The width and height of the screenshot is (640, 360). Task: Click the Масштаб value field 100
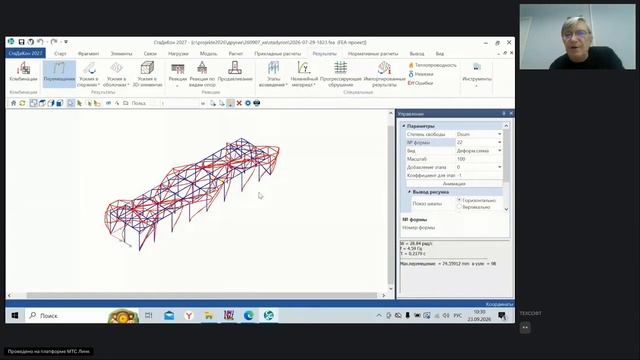pyautogui.click(x=479, y=159)
